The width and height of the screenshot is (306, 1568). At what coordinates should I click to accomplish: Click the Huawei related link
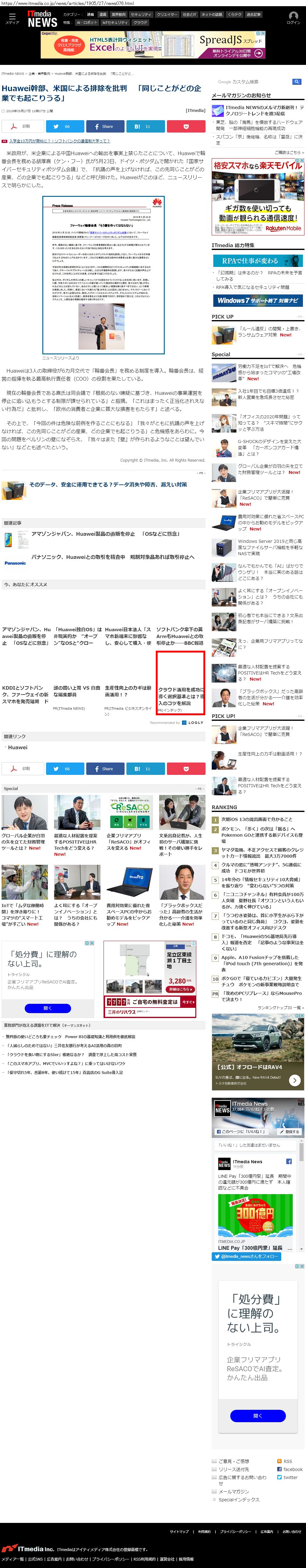(18, 747)
